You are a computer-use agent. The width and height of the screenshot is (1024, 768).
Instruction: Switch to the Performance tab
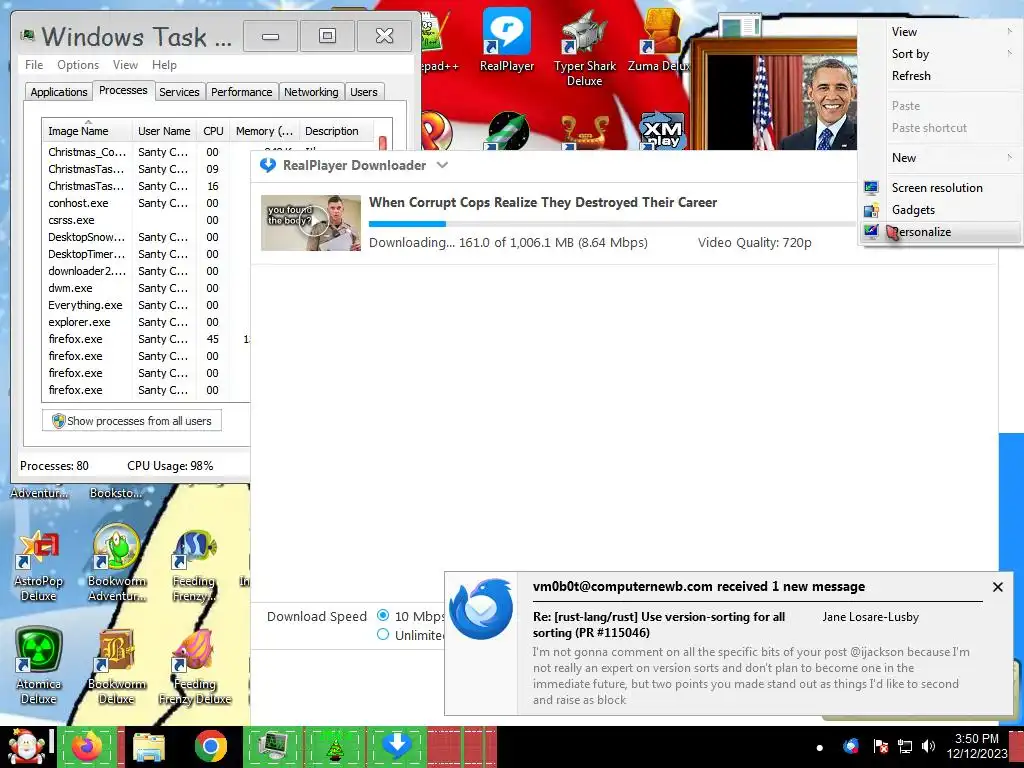(242, 92)
